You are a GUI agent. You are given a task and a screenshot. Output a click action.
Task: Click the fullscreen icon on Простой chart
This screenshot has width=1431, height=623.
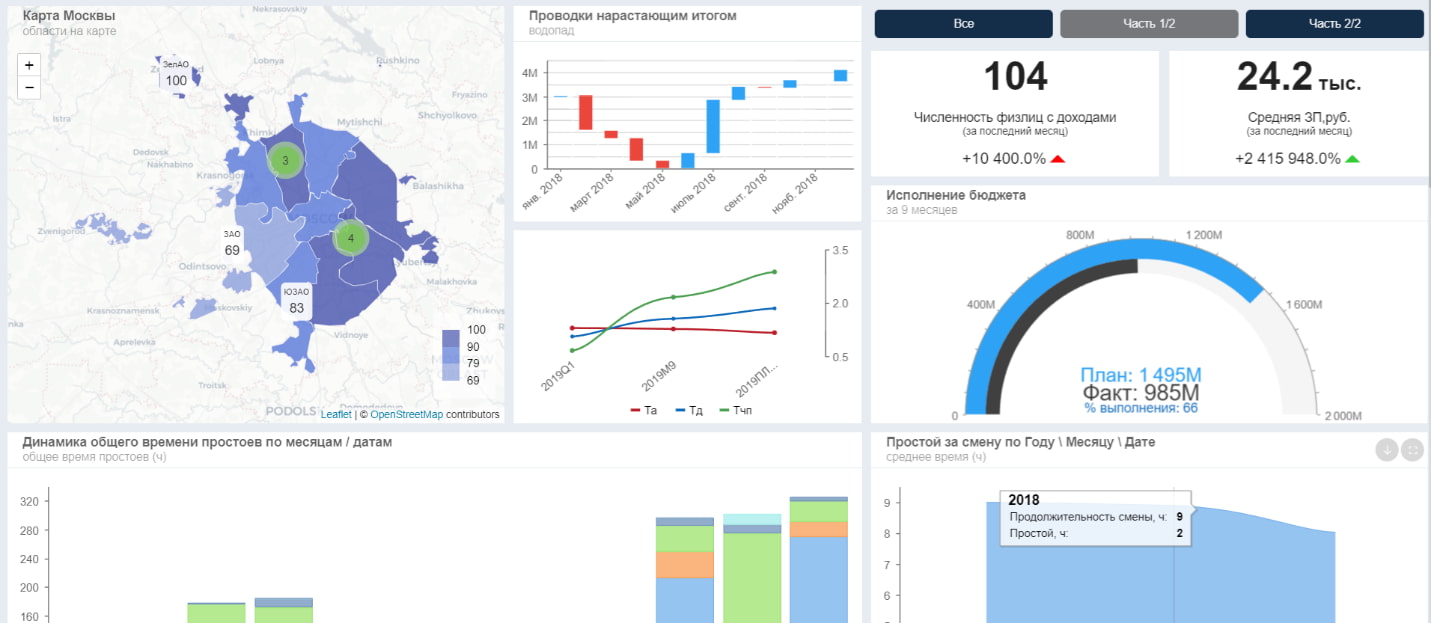click(1412, 450)
